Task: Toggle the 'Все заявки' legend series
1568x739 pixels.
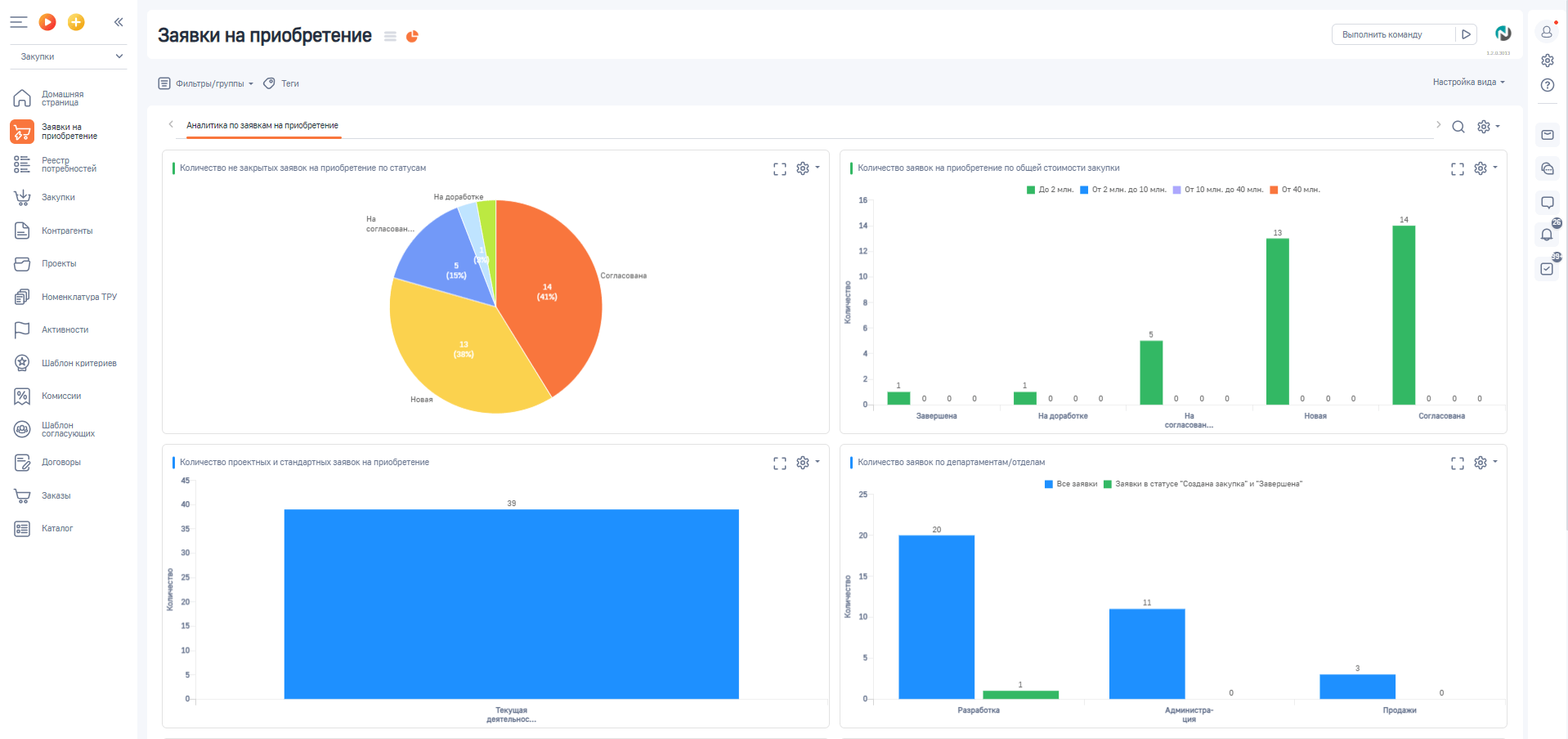Action: (x=1071, y=484)
